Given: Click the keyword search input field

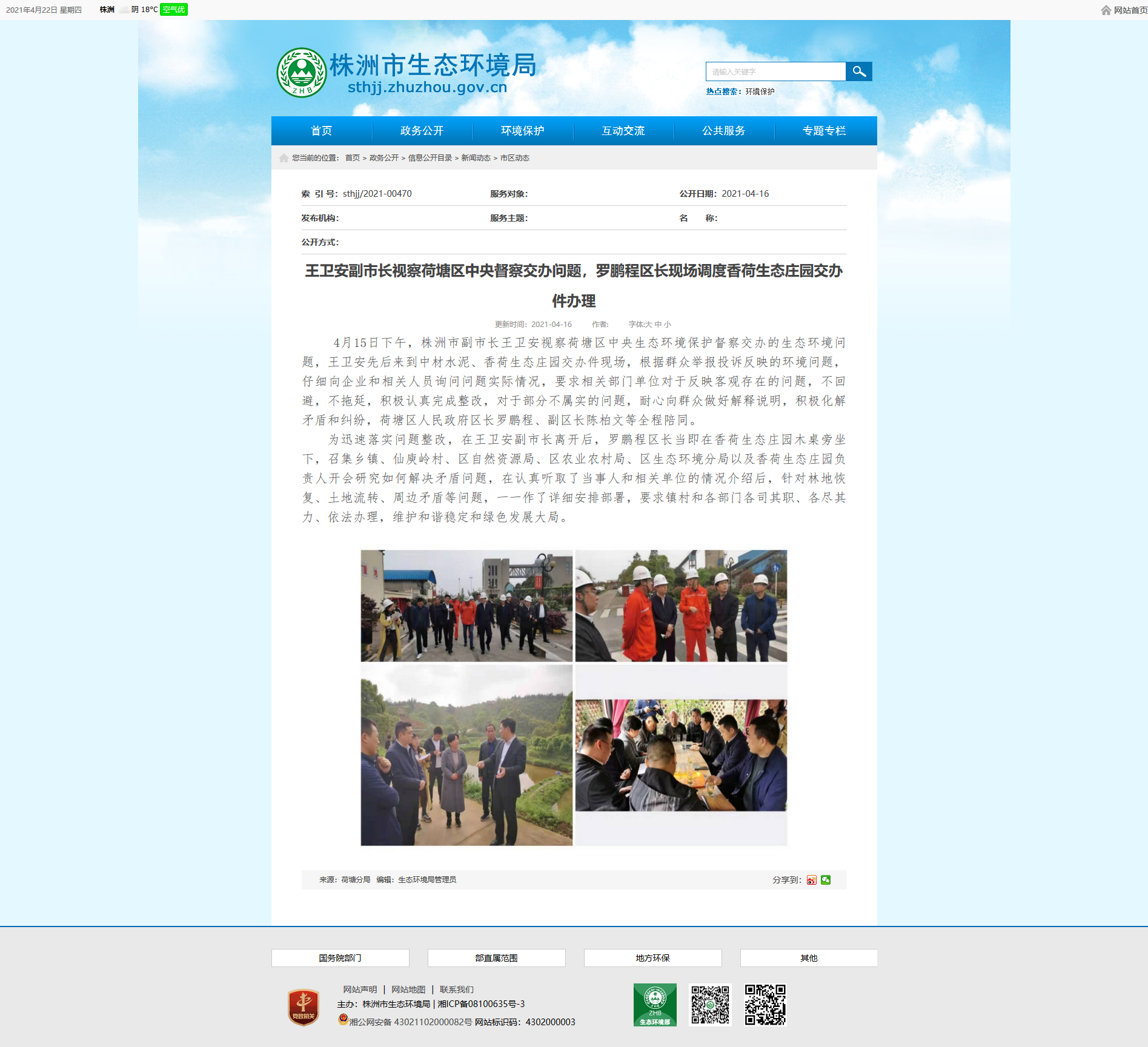Looking at the screenshot, I should tap(775, 71).
